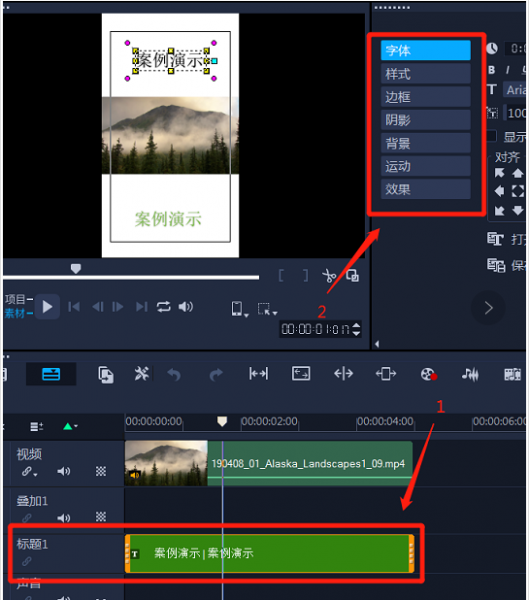
Task: Open the 背景 background tab
Action: 426,143
